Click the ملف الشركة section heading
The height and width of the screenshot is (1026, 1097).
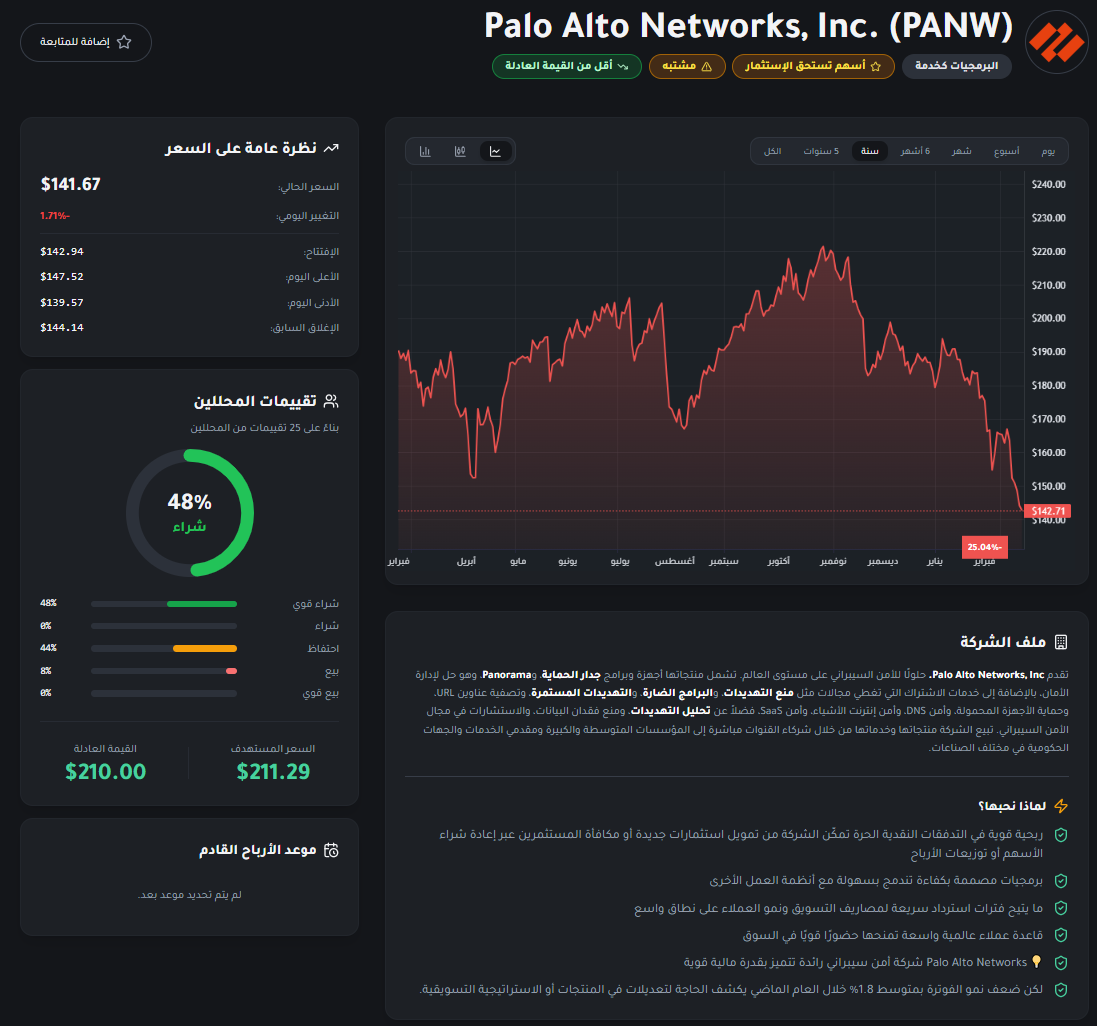pyautogui.click(x=1003, y=642)
